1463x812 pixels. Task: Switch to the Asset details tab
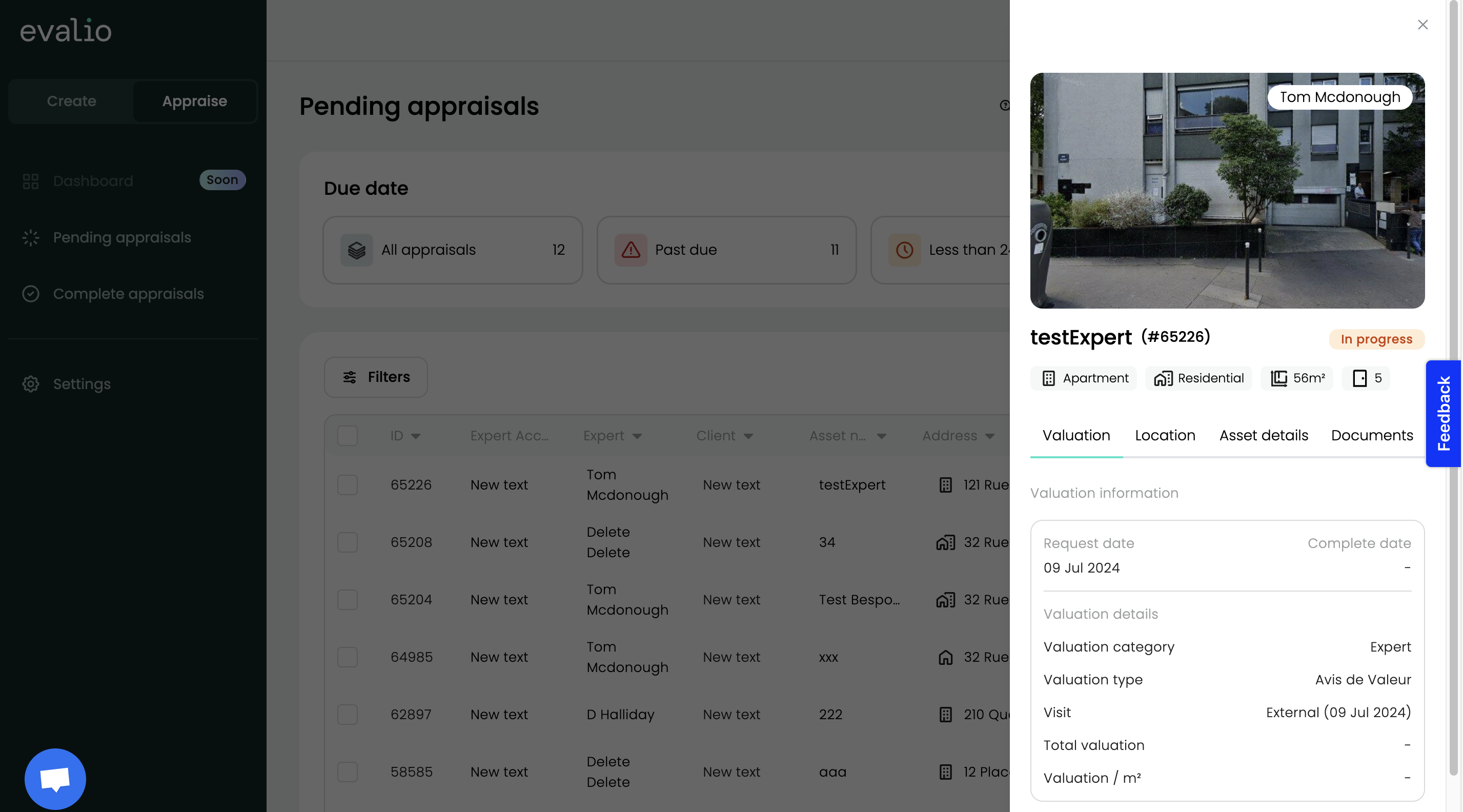1264,436
